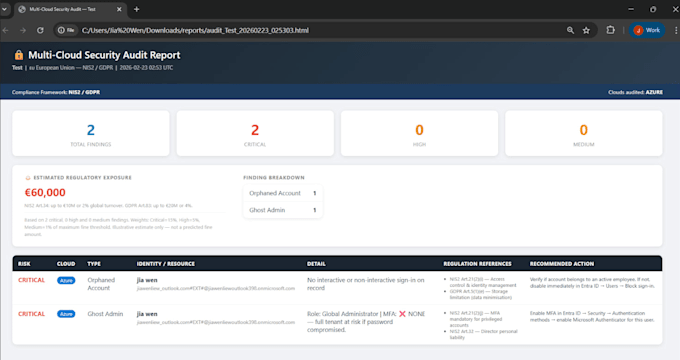
Task: Reload the audit report page
Action: pyautogui.click(x=40, y=30)
